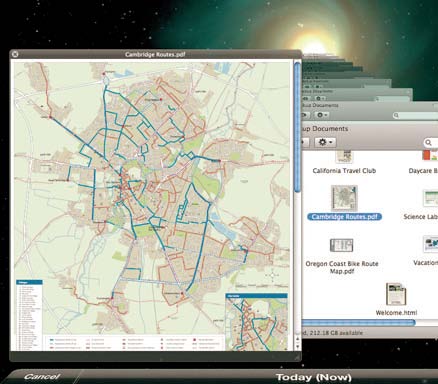Click the Today (Now) timeline label
Viewport: 438px width, 384px height.
tap(314, 377)
